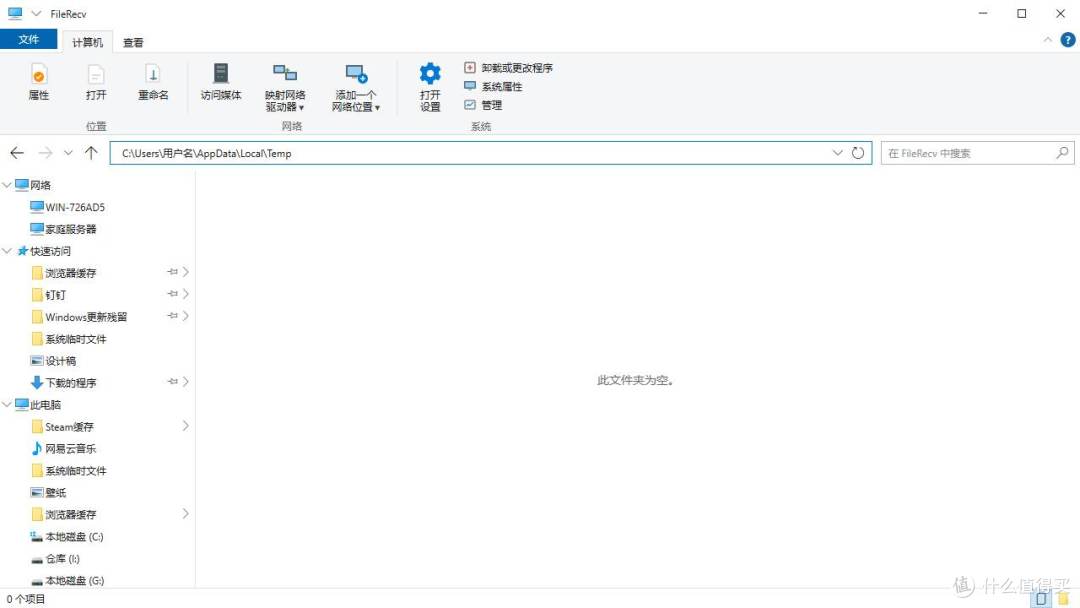Click the 打开 ribbon icon
The height and width of the screenshot is (608, 1080).
[96, 82]
